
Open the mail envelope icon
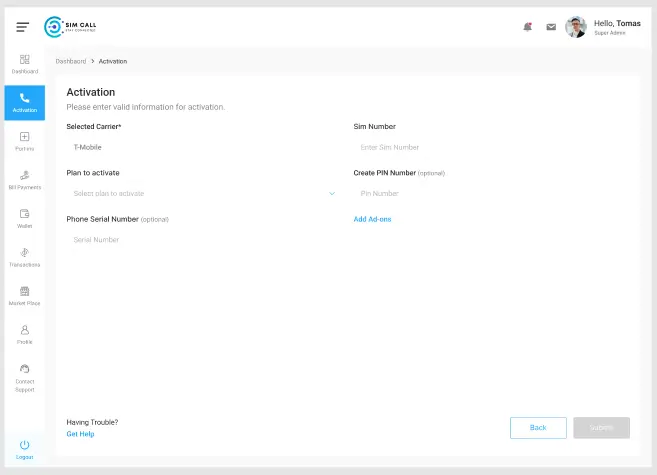click(550, 27)
